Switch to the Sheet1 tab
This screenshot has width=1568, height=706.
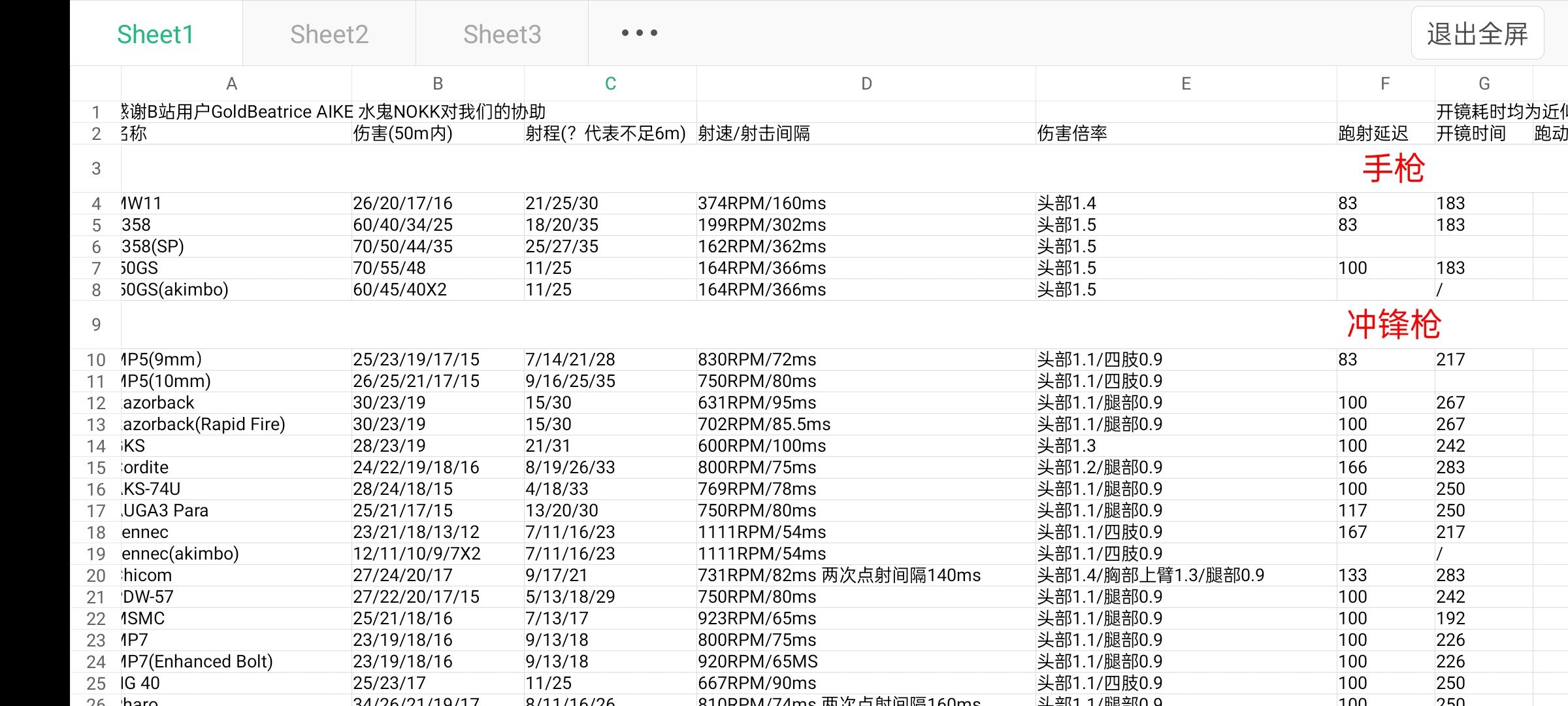point(155,34)
